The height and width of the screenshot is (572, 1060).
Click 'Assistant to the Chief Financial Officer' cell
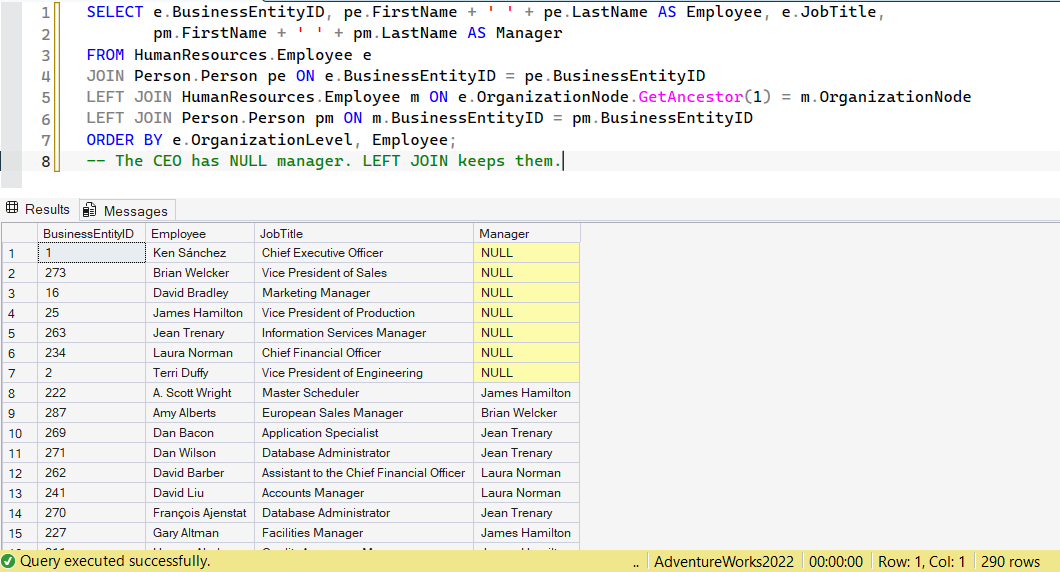(x=364, y=473)
